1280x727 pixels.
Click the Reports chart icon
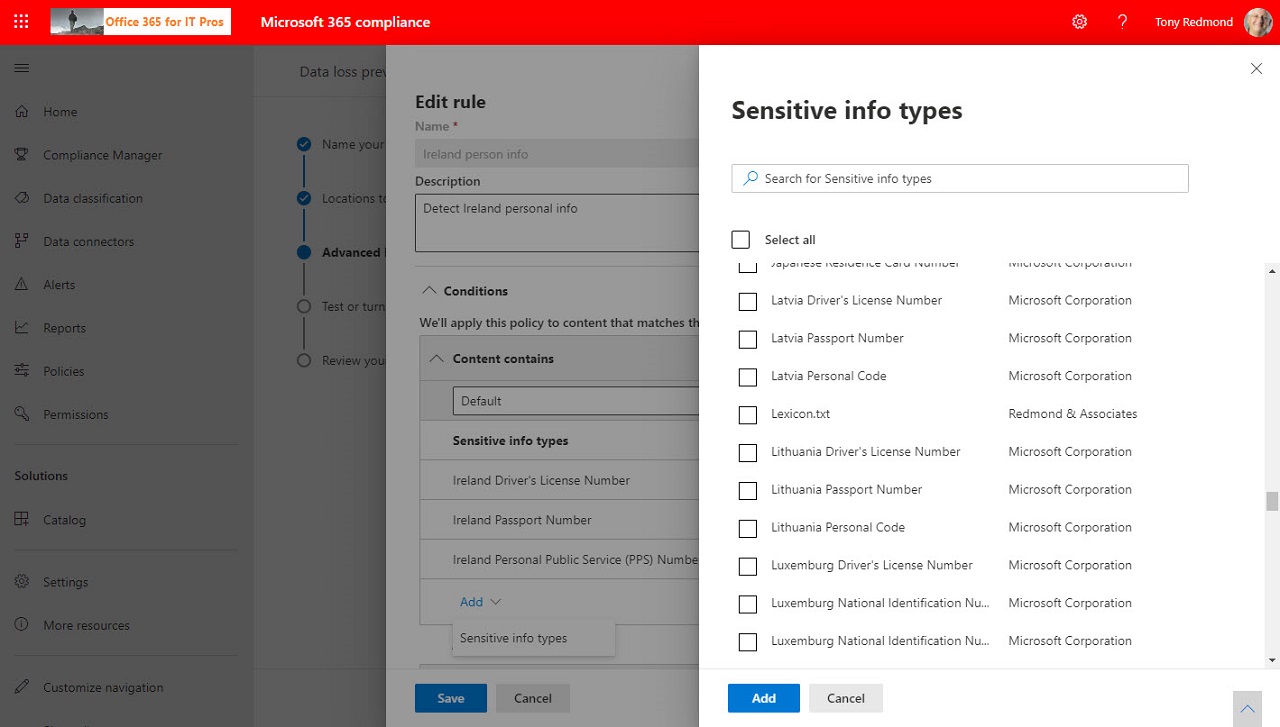tap(22, 328)
